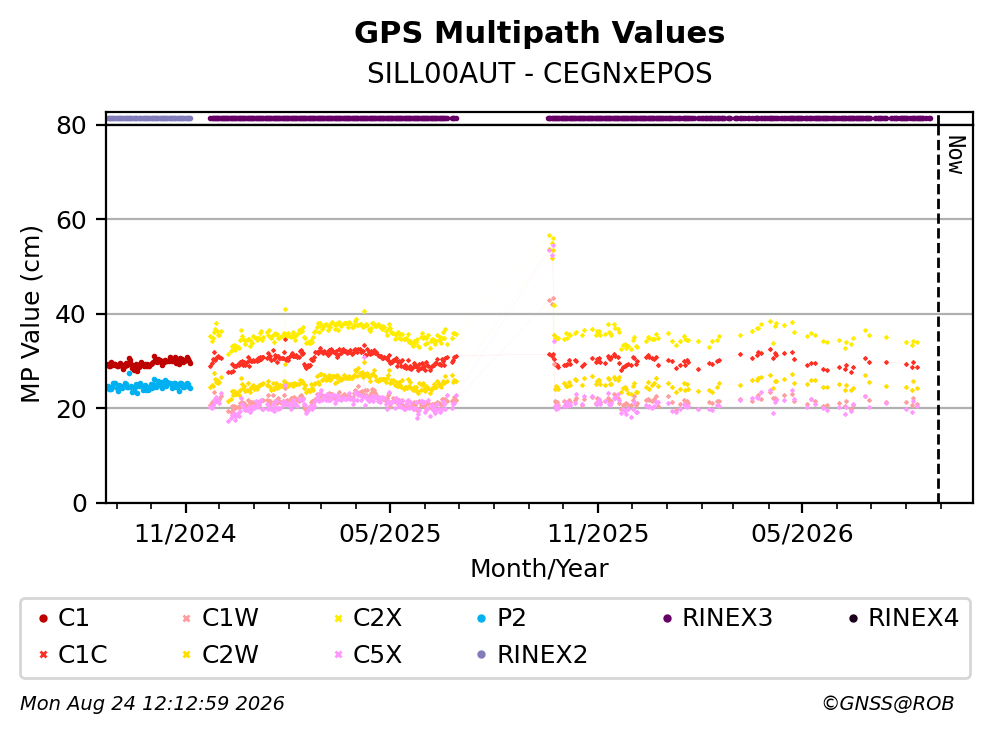993x734 pixels.
Task: Click the C2W yellow legend marker
Action: pos(186,655)
